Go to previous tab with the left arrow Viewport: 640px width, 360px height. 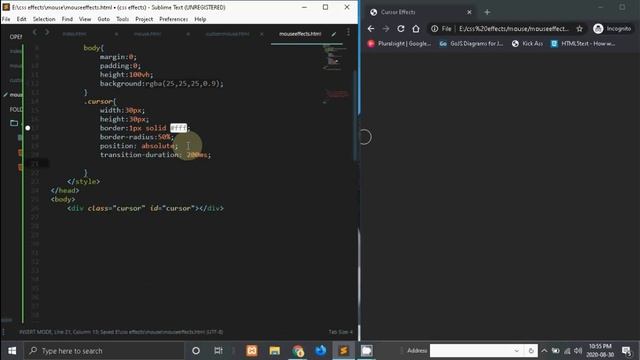(x=35, y=32)
